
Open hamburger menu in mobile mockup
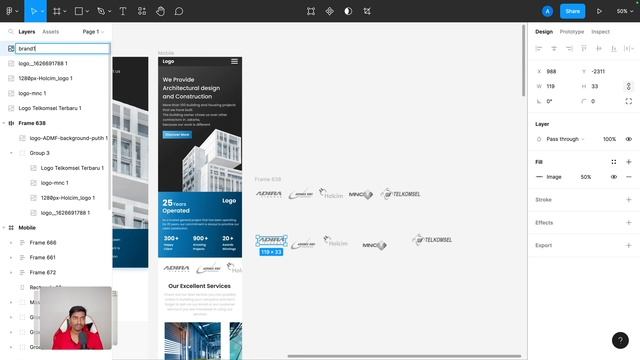tap(234, 61)
